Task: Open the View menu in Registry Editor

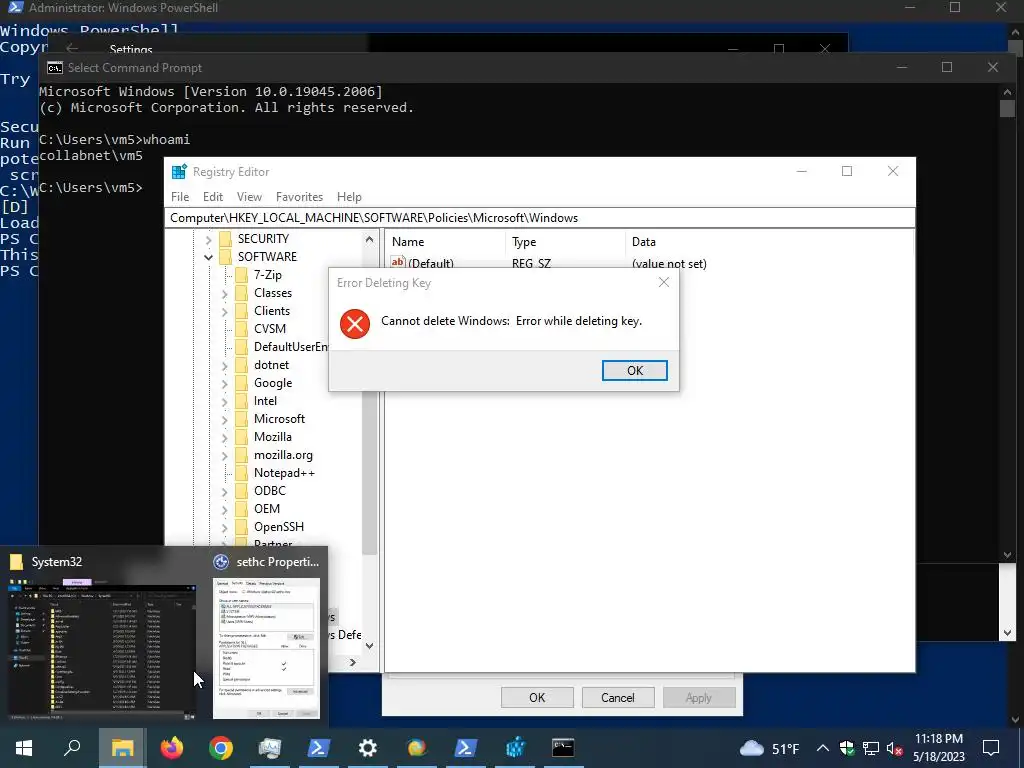Action: [x=249, y=197]
